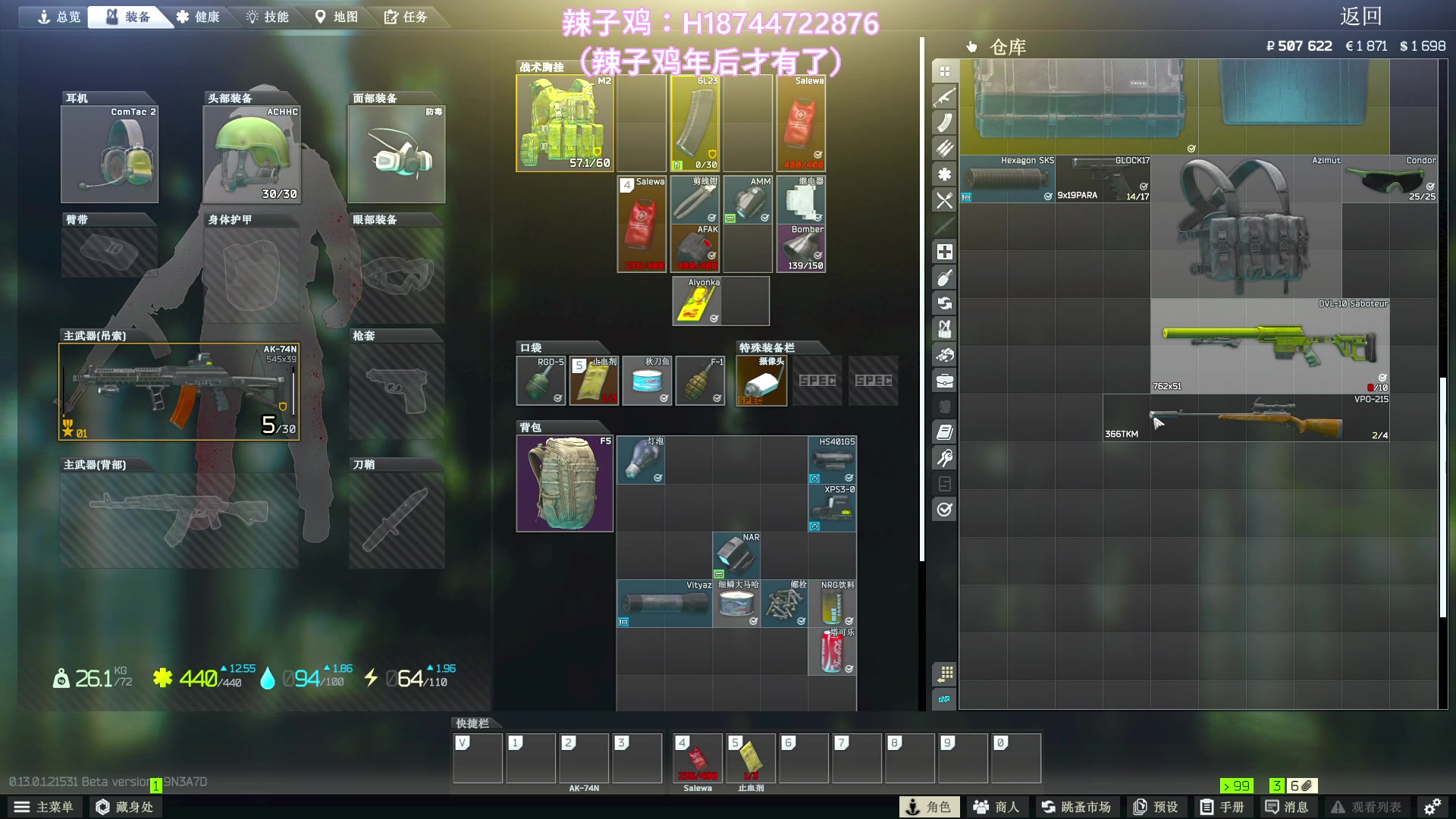
Task: Open the 总览 overview tab
Action: [59, 17]
